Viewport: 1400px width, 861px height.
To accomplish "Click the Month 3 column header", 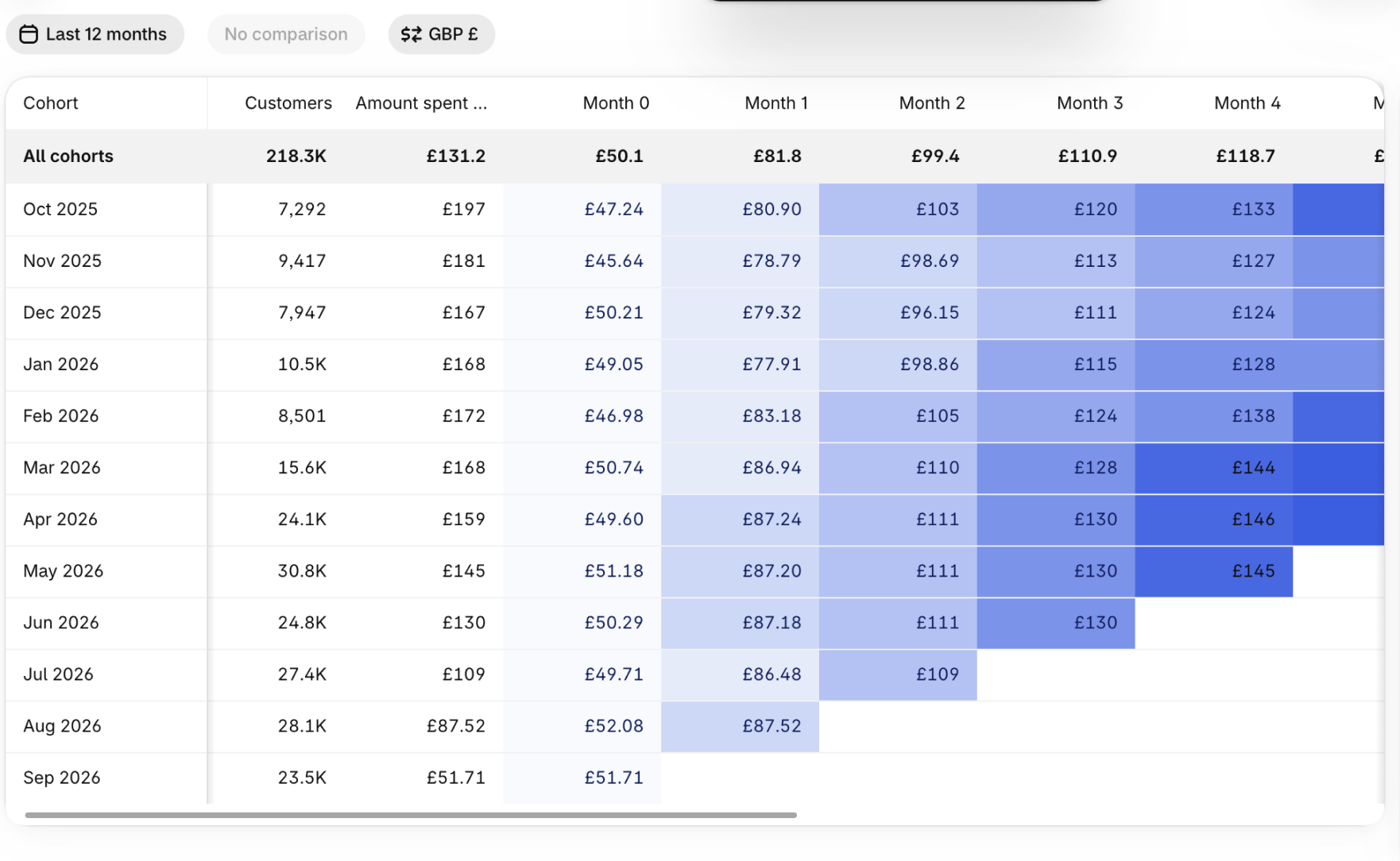I will [x=1089, y=103].
